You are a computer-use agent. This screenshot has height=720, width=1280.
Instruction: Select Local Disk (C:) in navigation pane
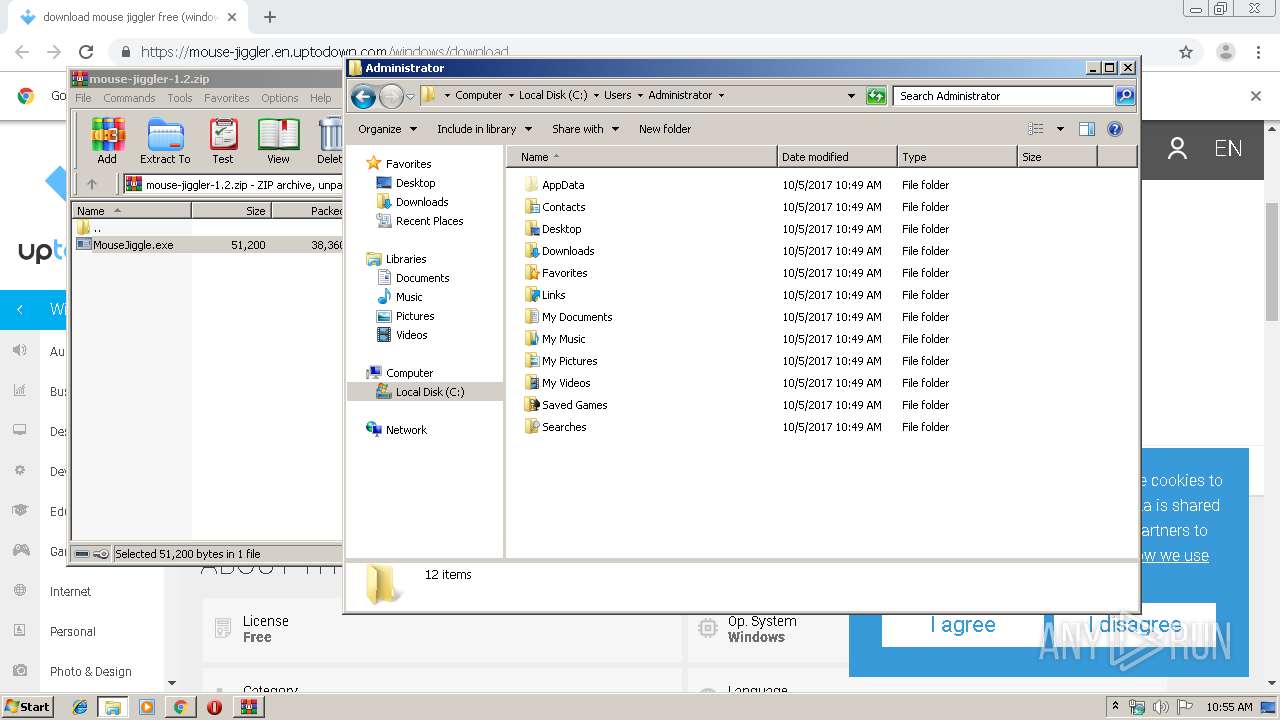(429, 392)
